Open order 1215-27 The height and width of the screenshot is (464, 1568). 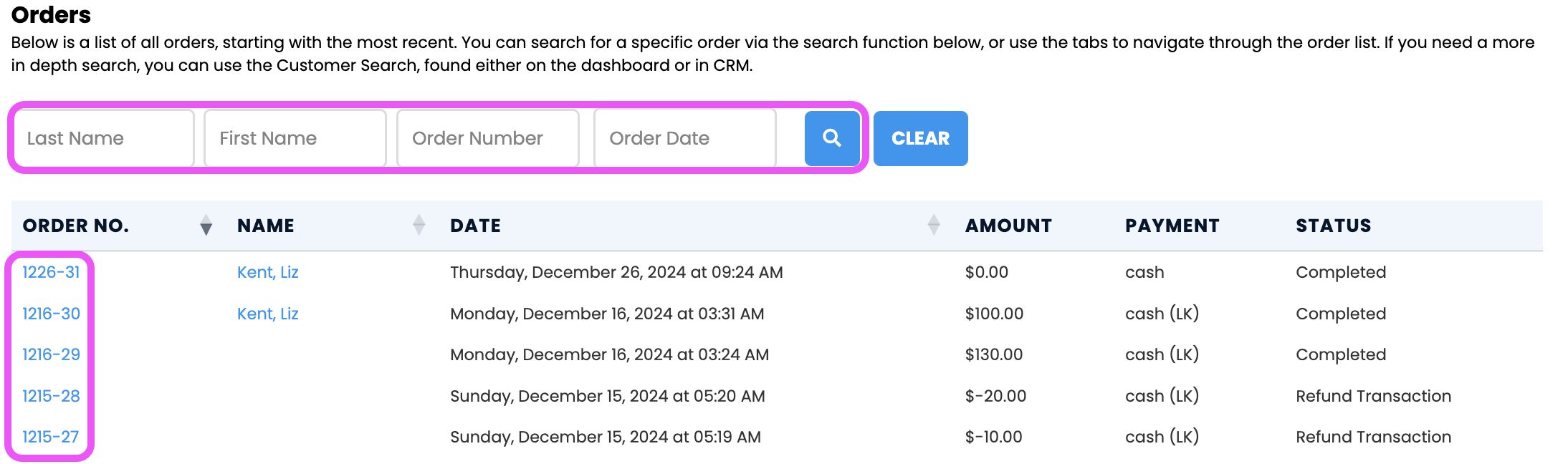click(50, 437)
